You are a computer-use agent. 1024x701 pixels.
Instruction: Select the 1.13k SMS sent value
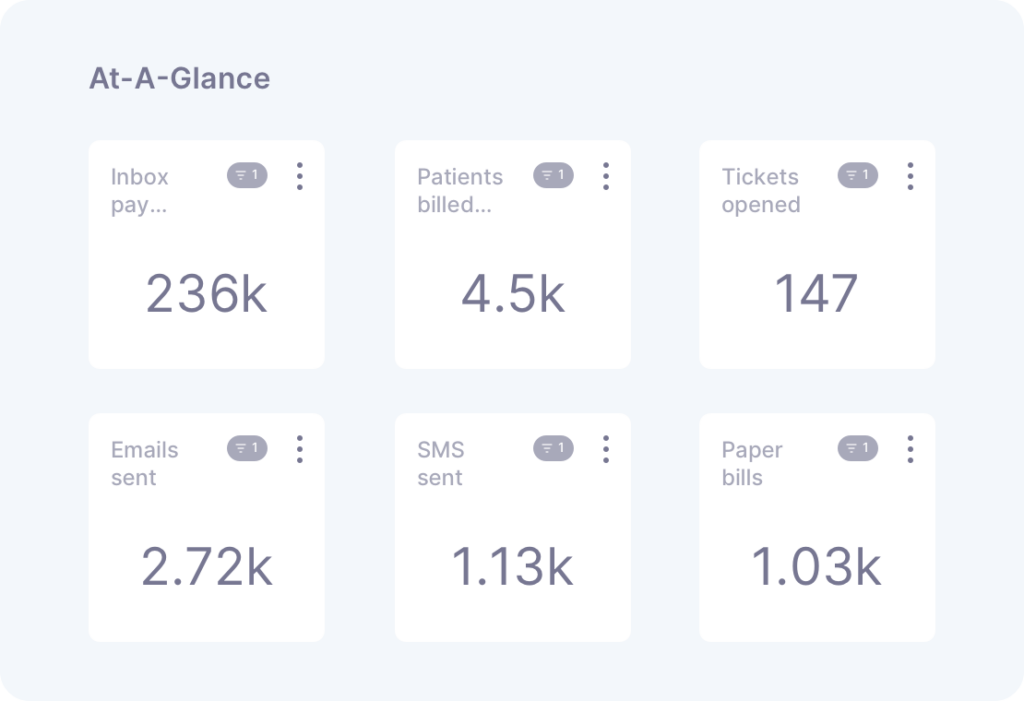click(513, 567)
